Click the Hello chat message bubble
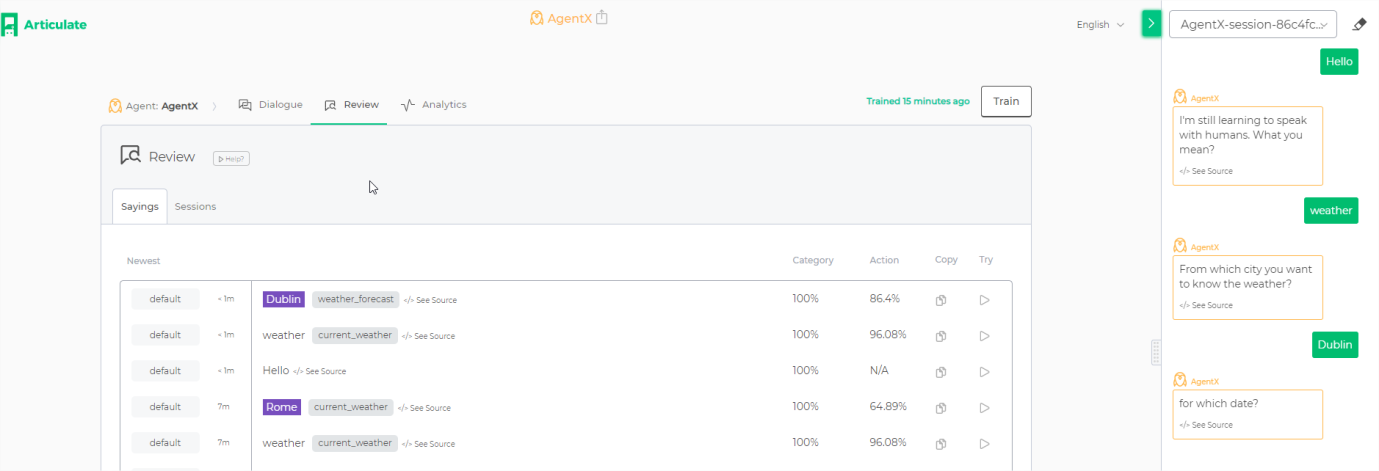This screenshot has height=471, width=1379. click(1339, 61)
